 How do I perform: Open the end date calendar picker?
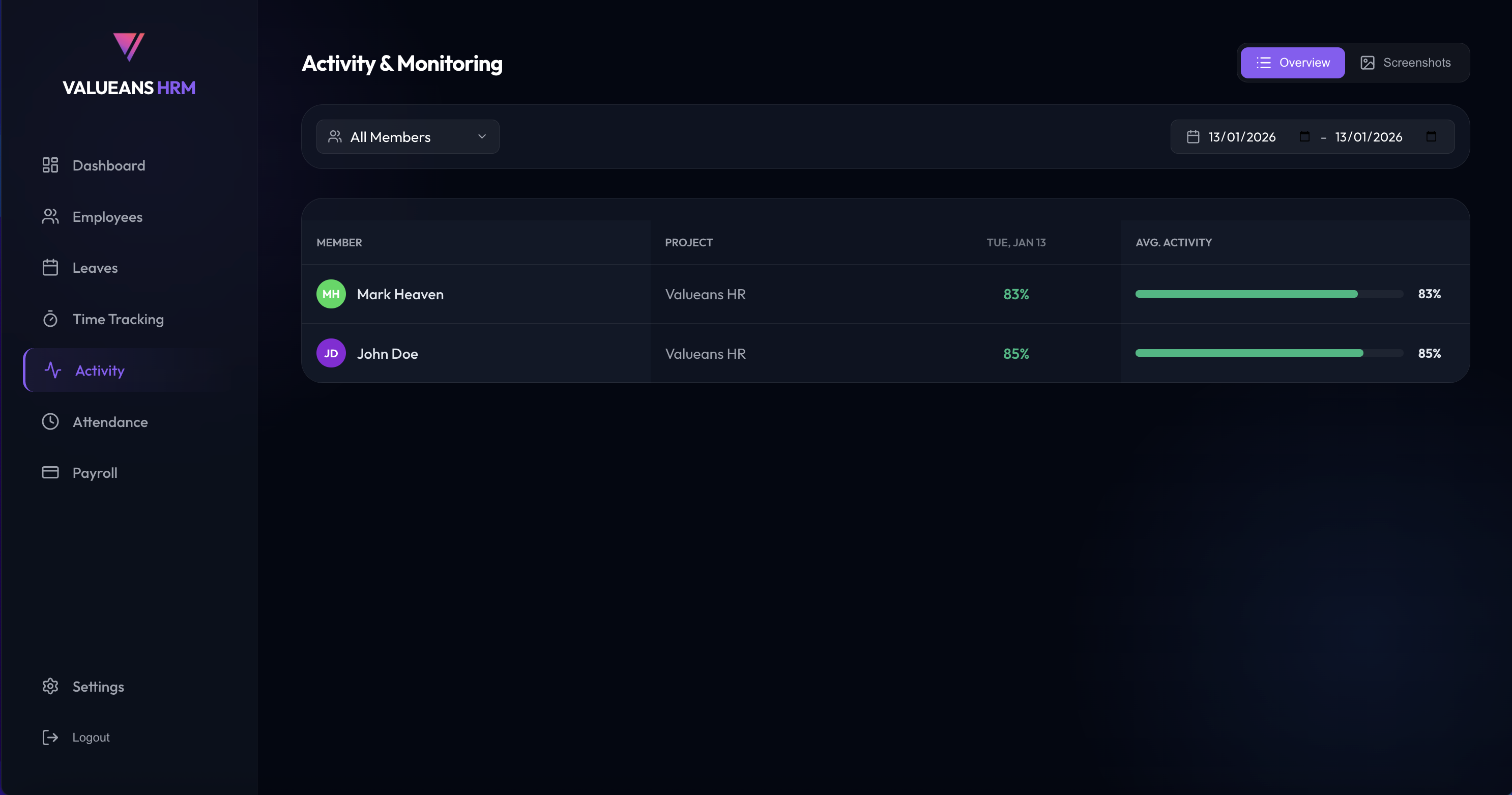click(x=1431, y=137)
